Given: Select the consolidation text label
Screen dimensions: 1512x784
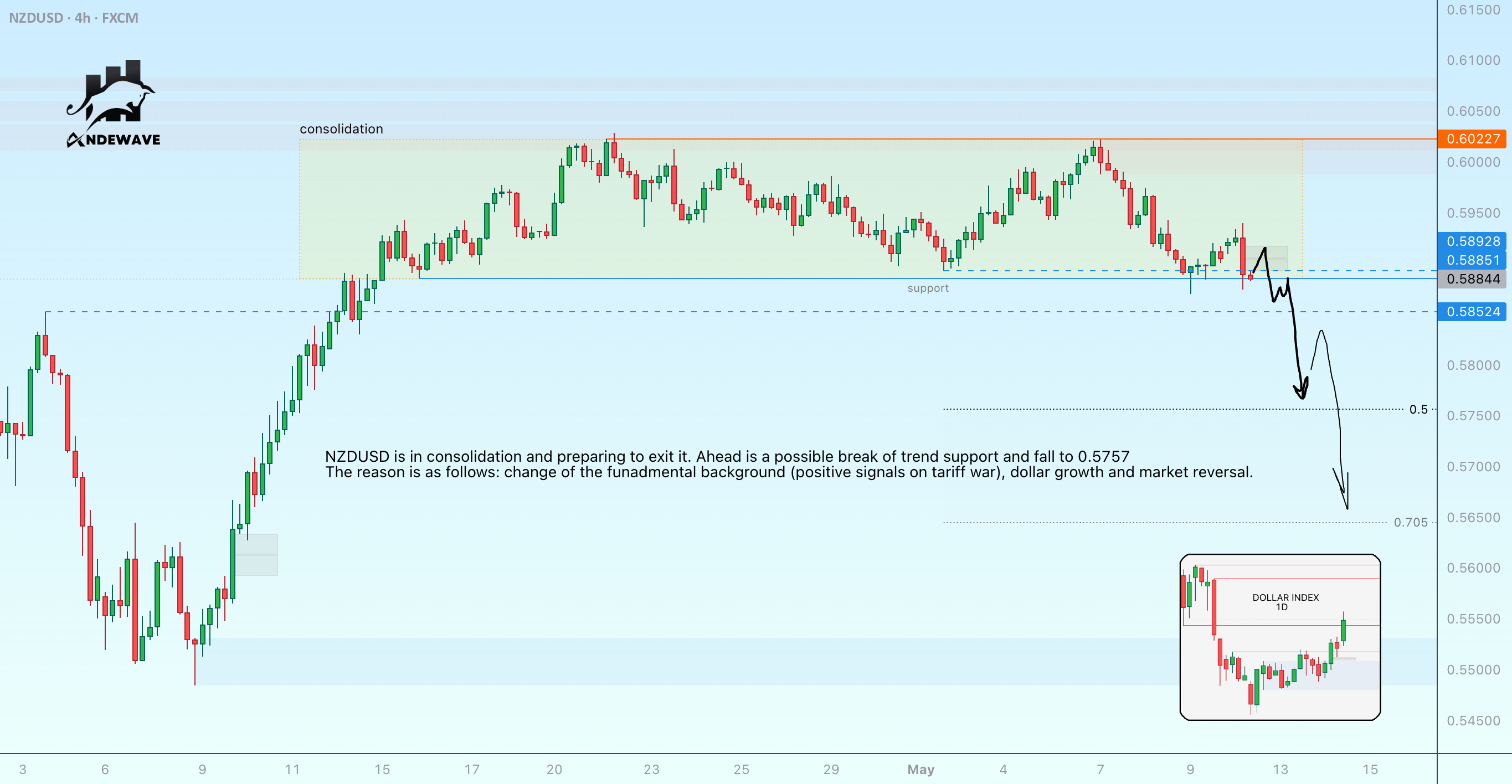Looking at the screenshot, I should coord(341,129).
